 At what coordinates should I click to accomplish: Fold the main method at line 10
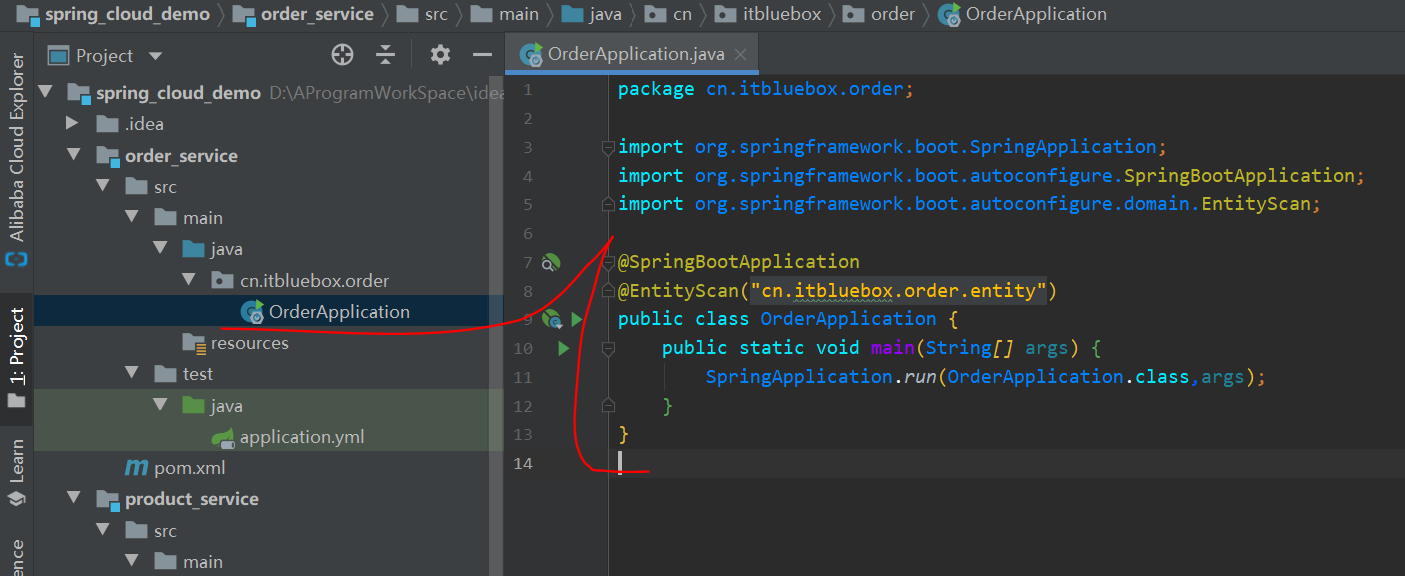(x=607, y=349)
